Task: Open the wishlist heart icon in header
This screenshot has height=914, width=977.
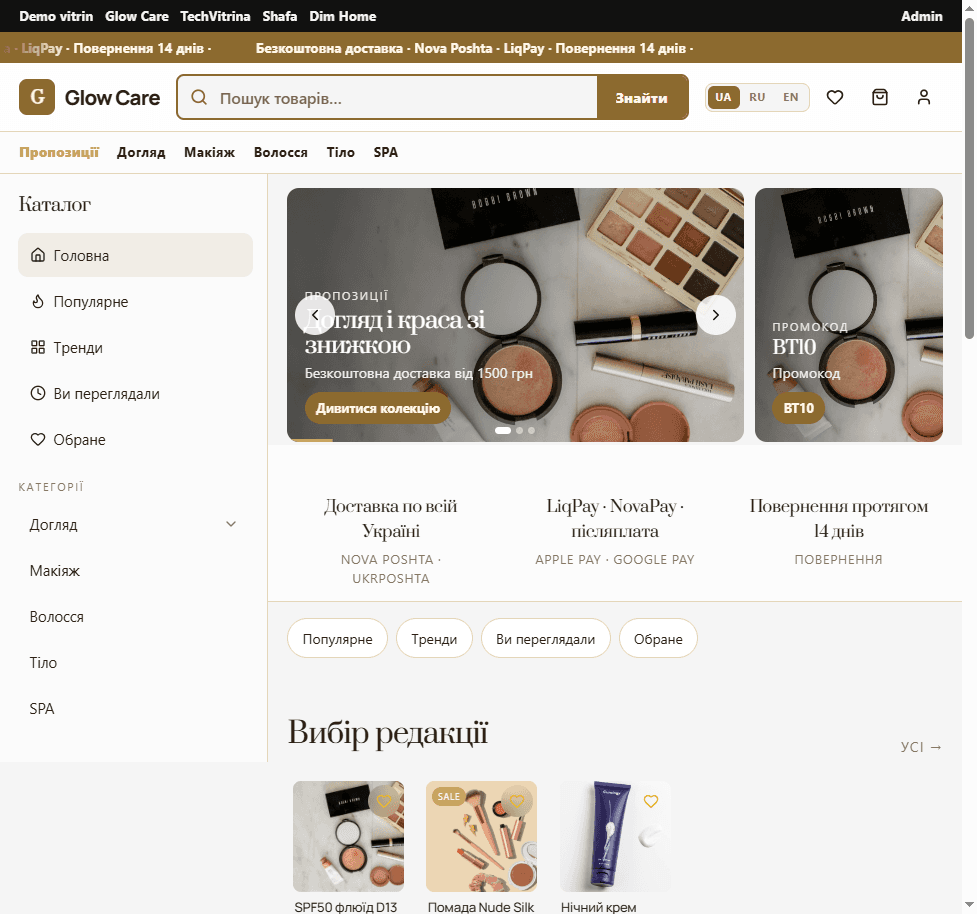Action: [834, 97]
